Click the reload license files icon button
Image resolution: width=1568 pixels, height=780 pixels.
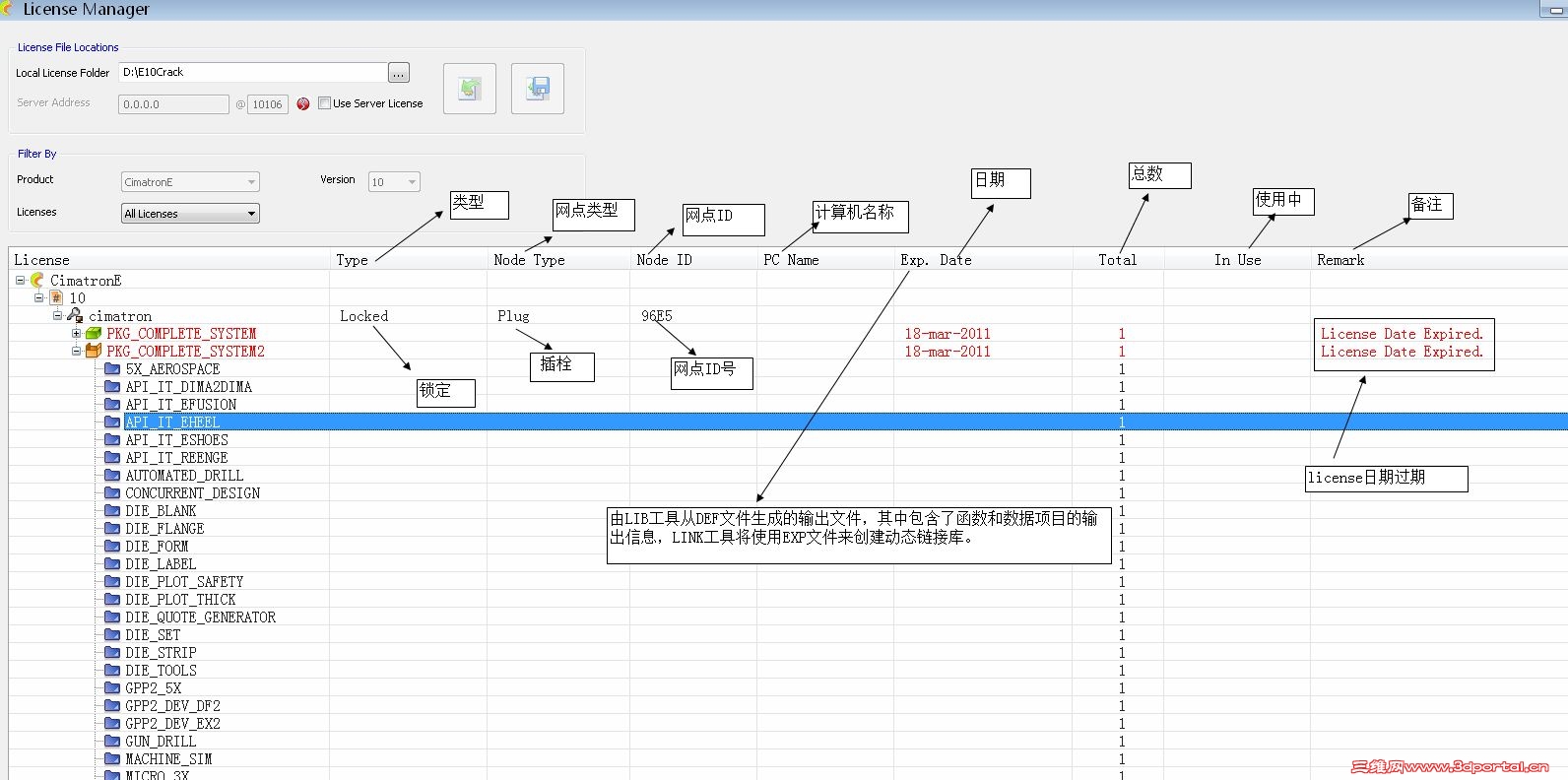pyautogui.click(x=470, y=89)
